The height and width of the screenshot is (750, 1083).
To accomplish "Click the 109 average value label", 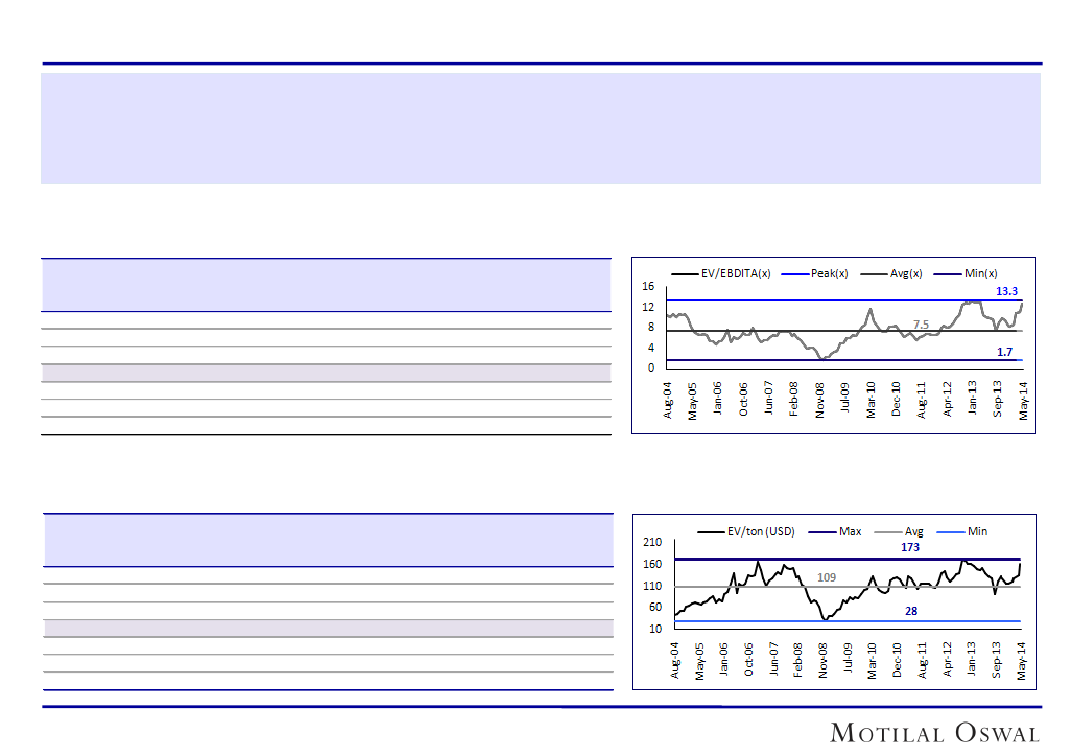I will coord(826,578).
